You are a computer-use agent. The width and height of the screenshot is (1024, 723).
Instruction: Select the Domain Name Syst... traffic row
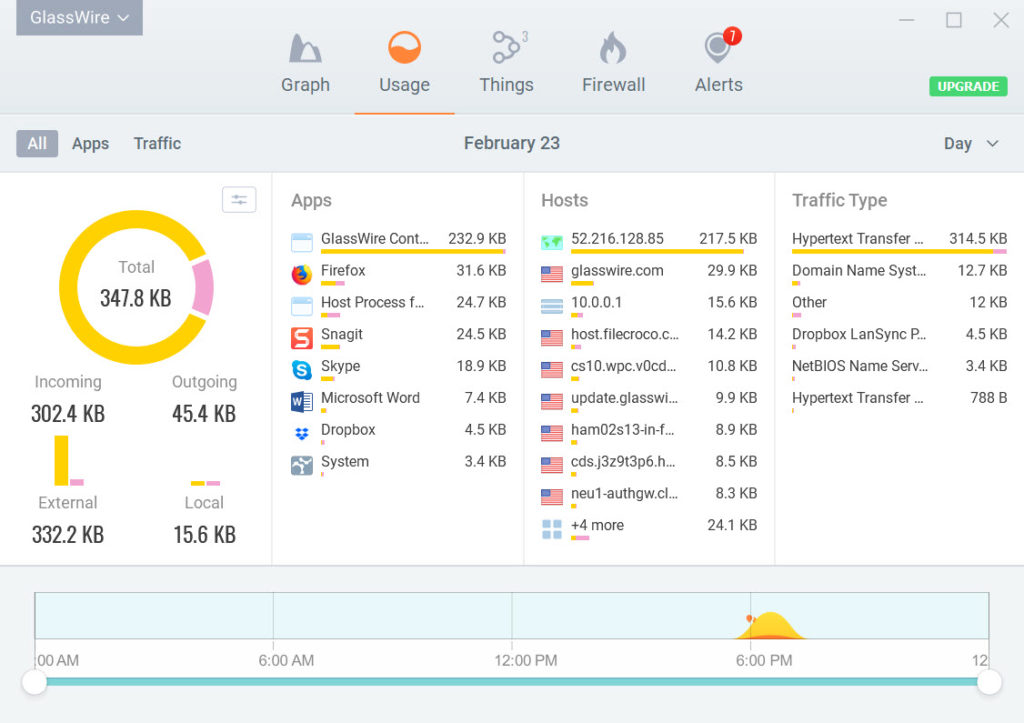click(899, 273)
